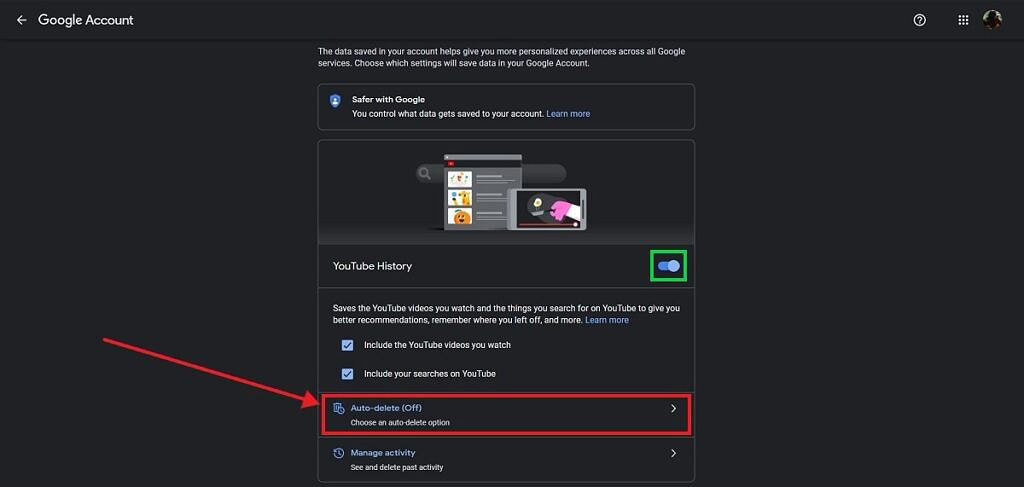The height and width of the screenshot is (487, 1024).
Task: Expand the Manage activity row chevron
Action: [673, 453]
